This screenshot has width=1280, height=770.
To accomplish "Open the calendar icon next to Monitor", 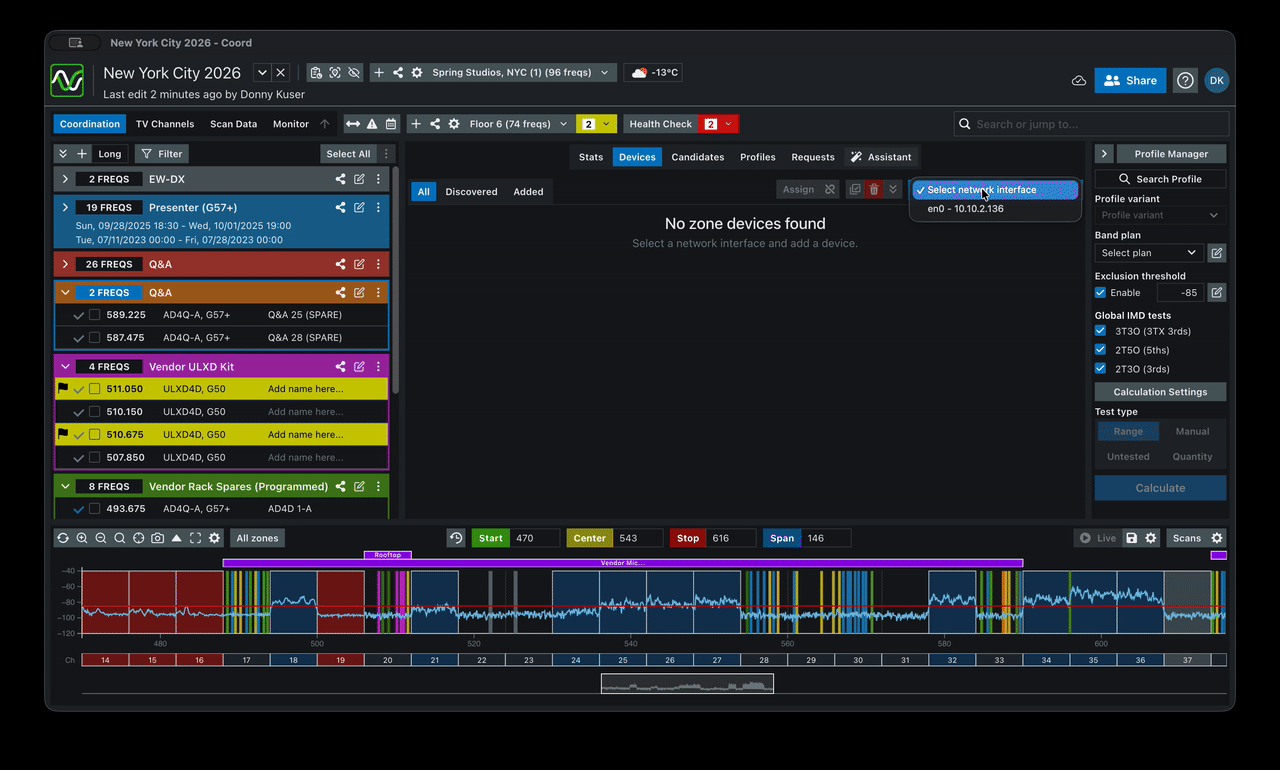I will (391, 124).
